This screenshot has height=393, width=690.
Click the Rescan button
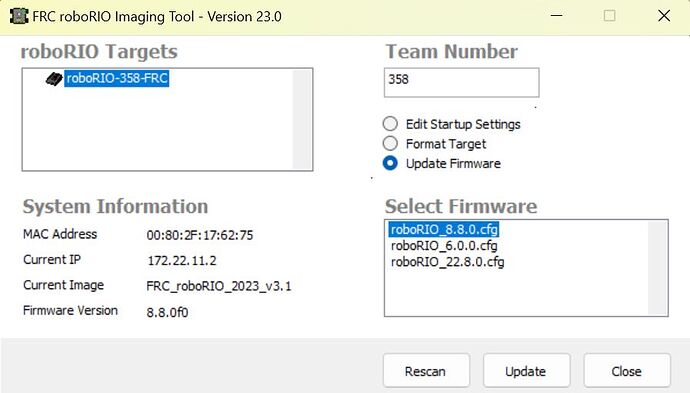pos(426,371)
